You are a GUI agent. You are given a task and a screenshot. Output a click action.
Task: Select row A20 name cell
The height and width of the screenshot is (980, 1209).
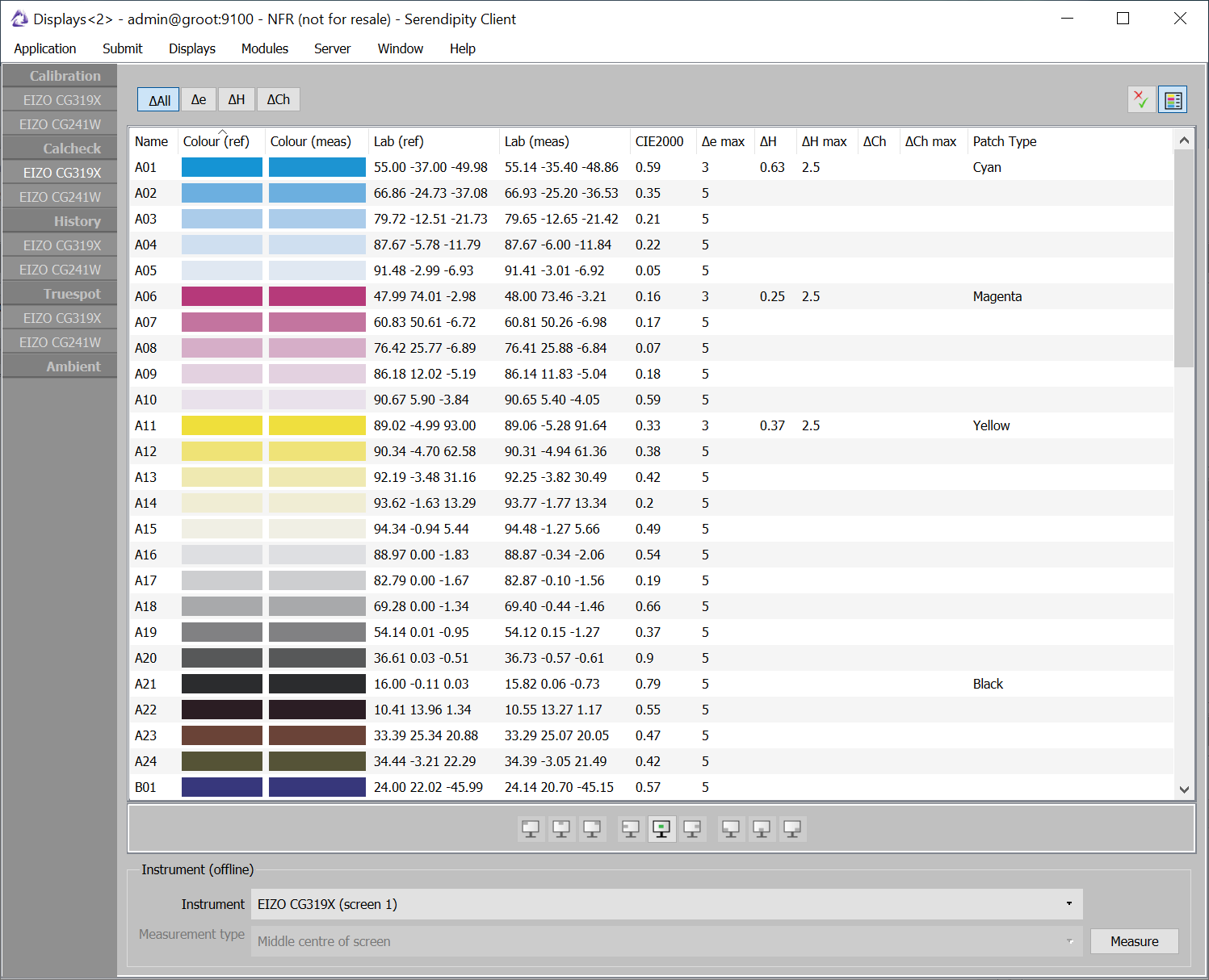(146, 658)
